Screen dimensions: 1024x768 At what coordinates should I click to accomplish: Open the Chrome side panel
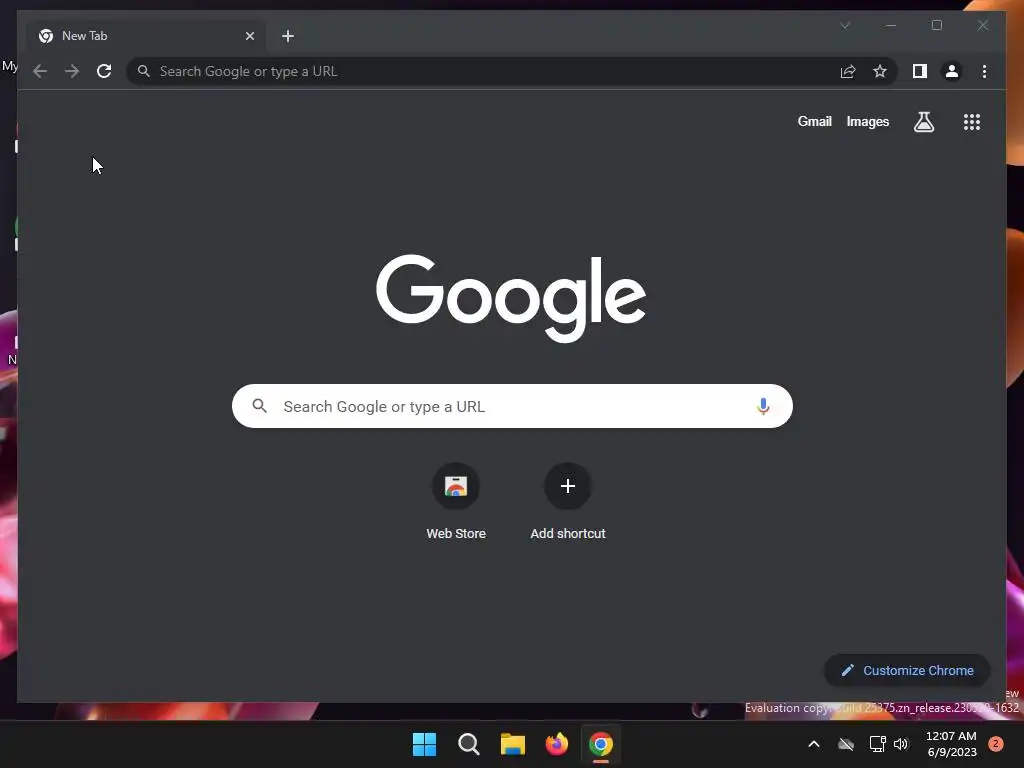tap(920, 71)
